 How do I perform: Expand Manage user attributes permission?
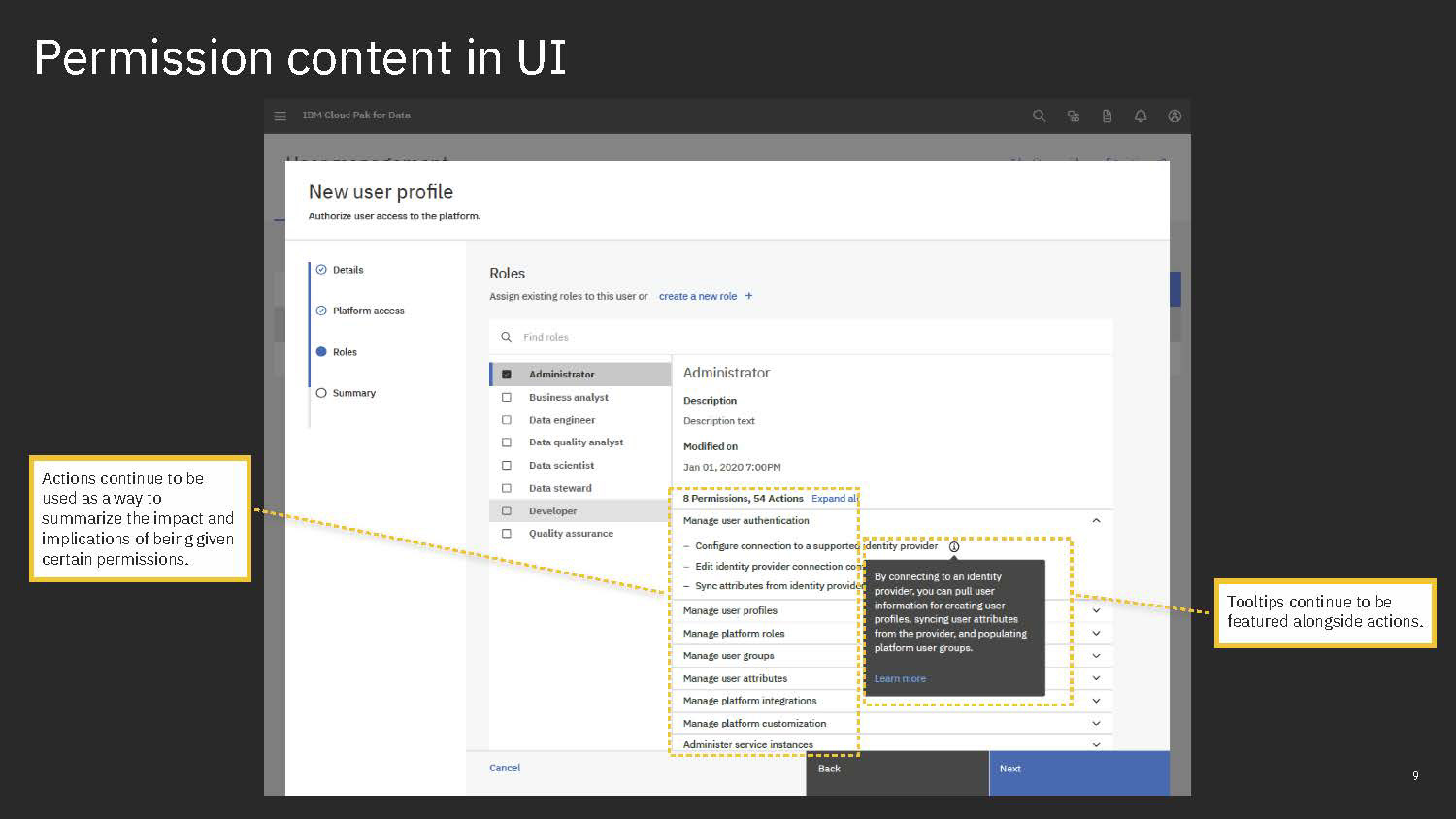1096,678
